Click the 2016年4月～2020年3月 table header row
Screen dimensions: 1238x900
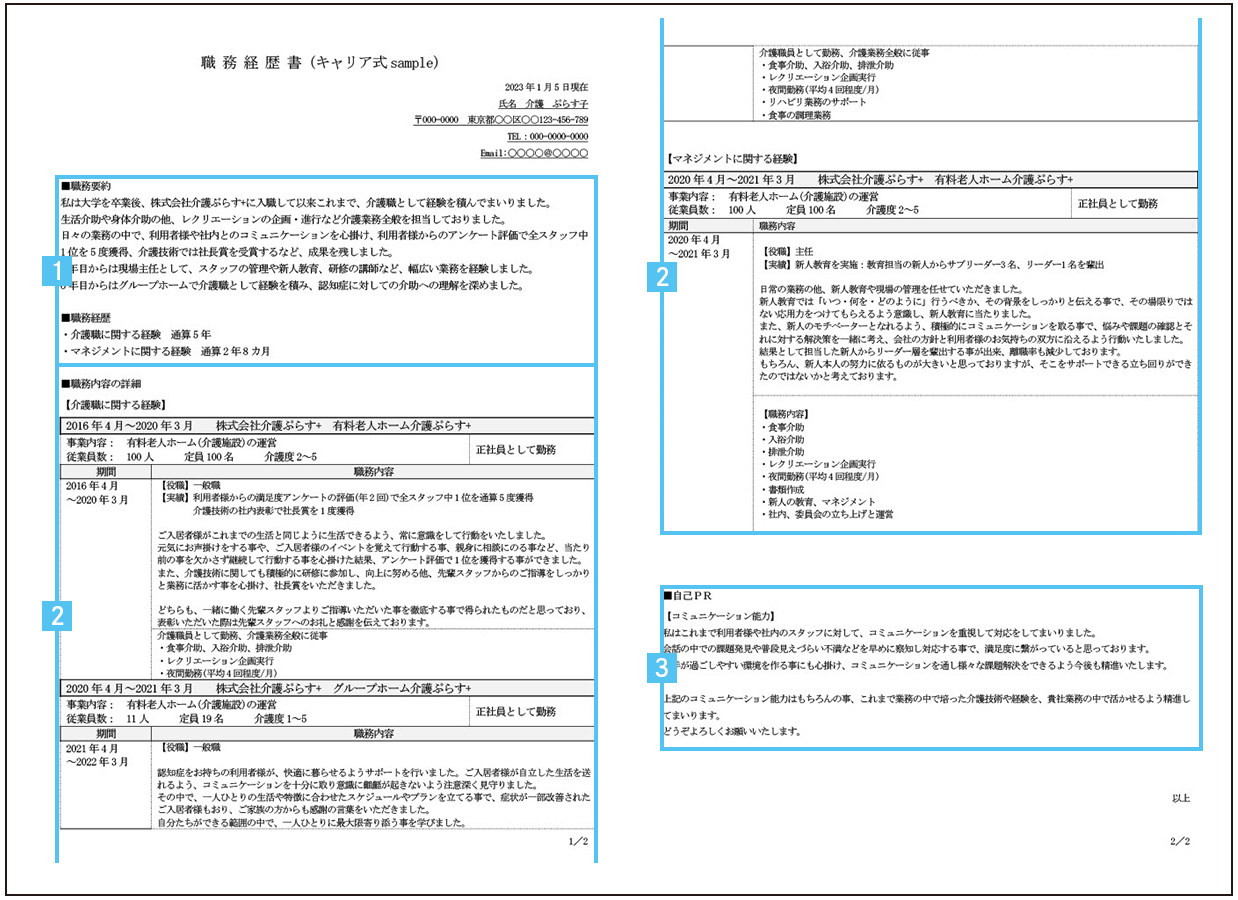tap(328, 425)
